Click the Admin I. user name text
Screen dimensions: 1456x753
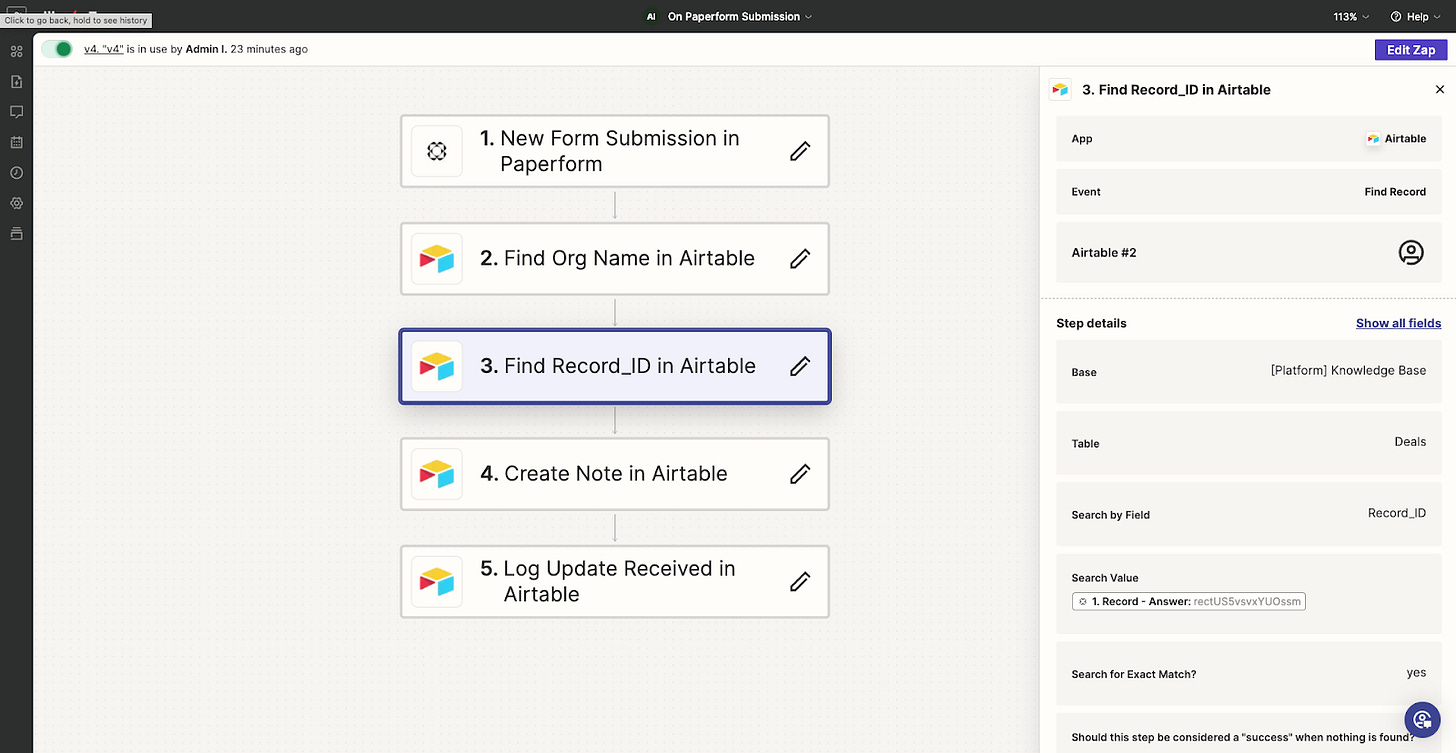[206, 49]
